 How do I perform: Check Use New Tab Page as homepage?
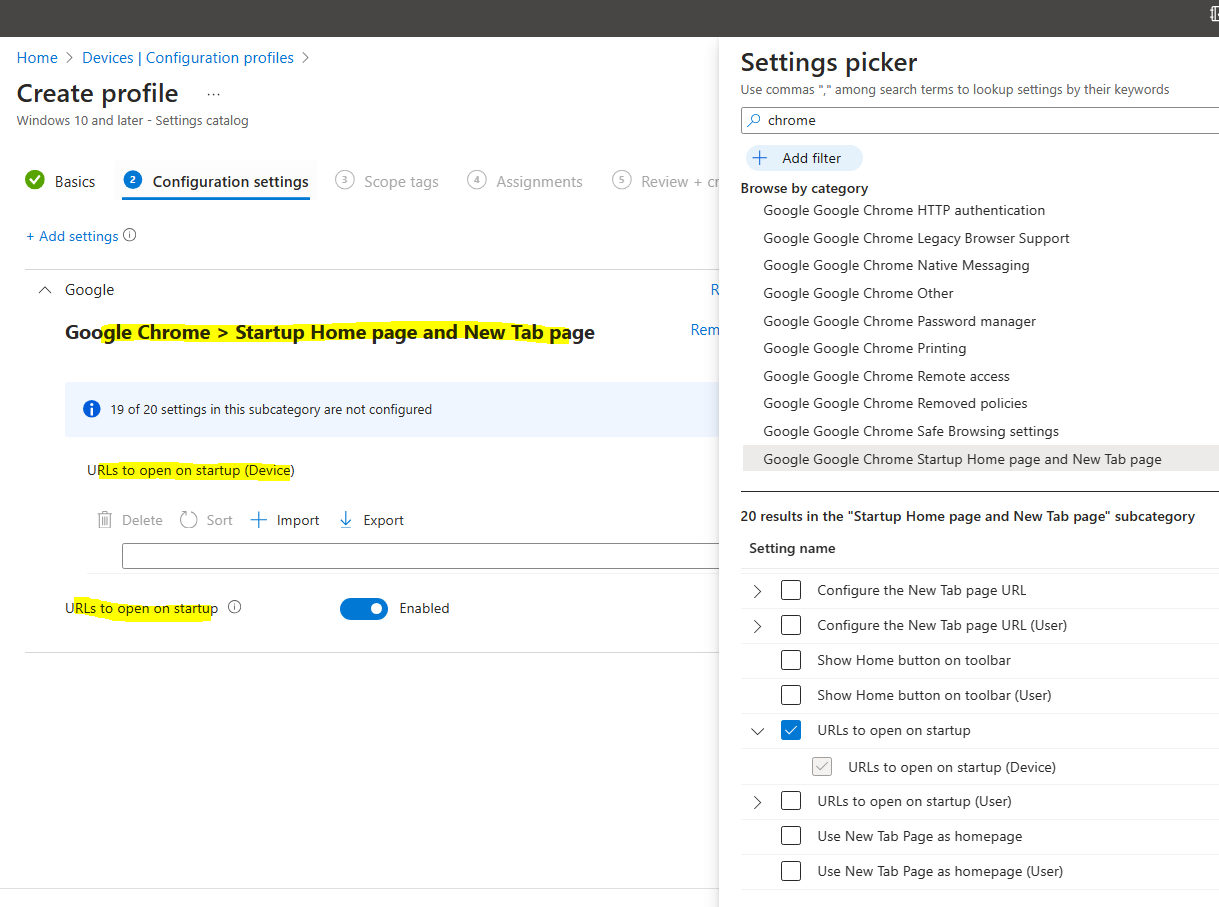pos(791,836)
